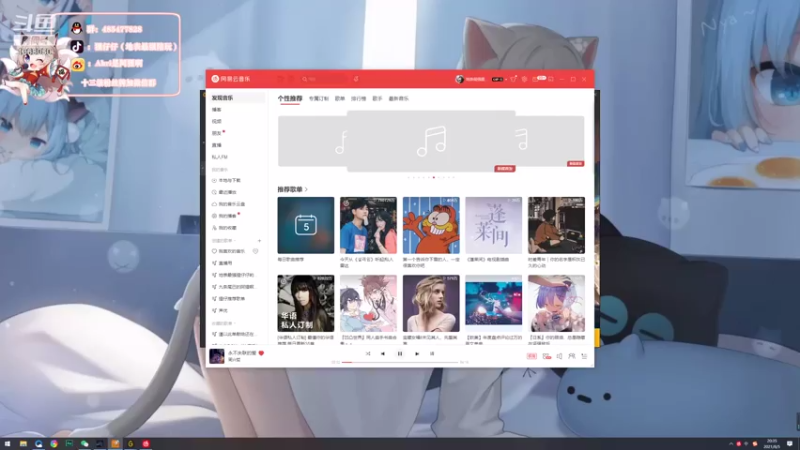
Task: Click the center banner with music note
Action: [x=431, y=141]
